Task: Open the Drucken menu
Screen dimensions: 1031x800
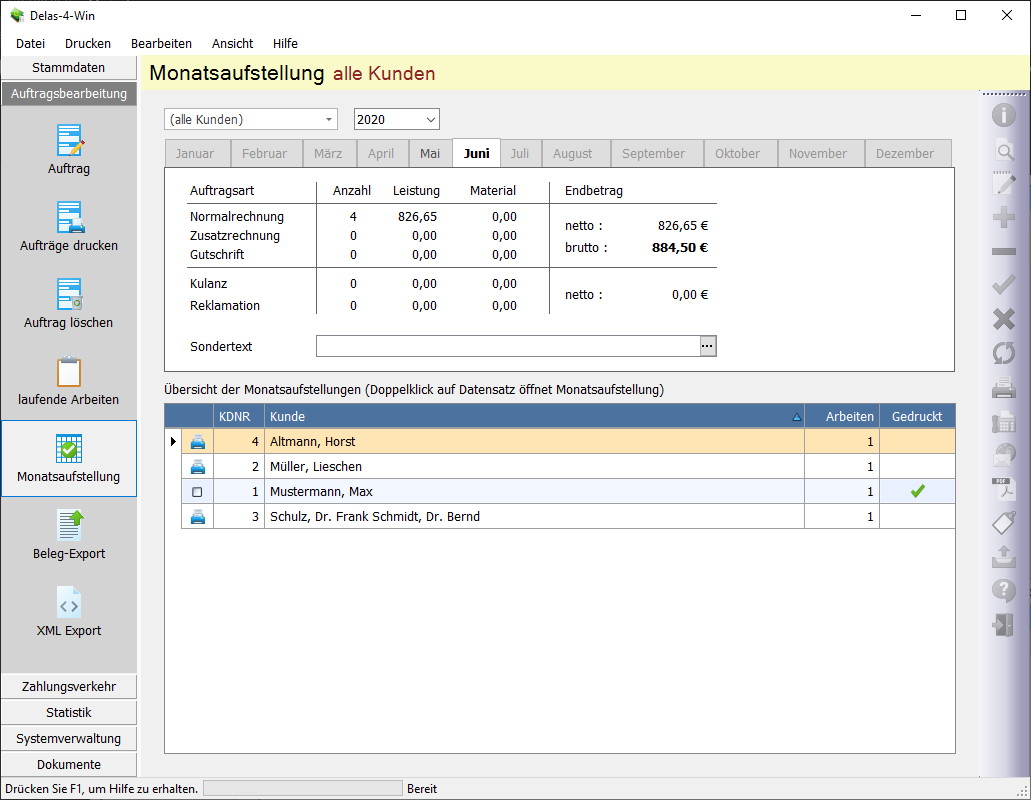Action: pos(88,44)
